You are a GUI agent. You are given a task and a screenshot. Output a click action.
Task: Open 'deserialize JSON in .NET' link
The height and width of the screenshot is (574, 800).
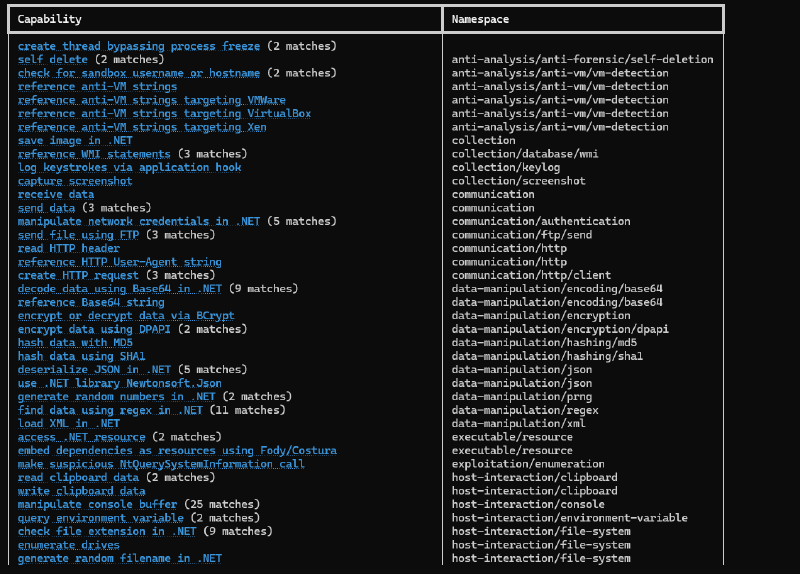click(94, 370)
